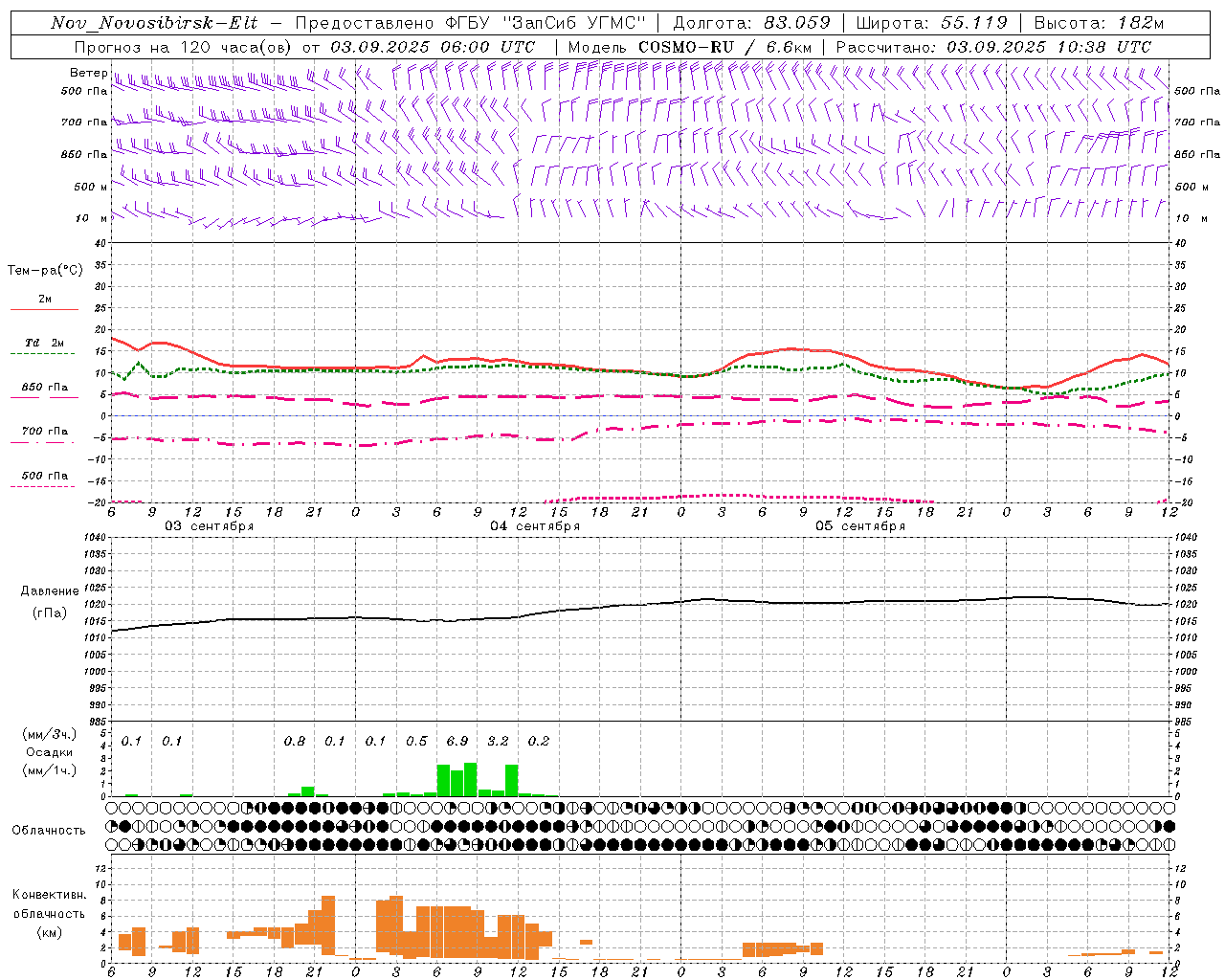
Task: Select the calculated time "03.09.2025 10:38 UTC"
Action: [1049, 47]
